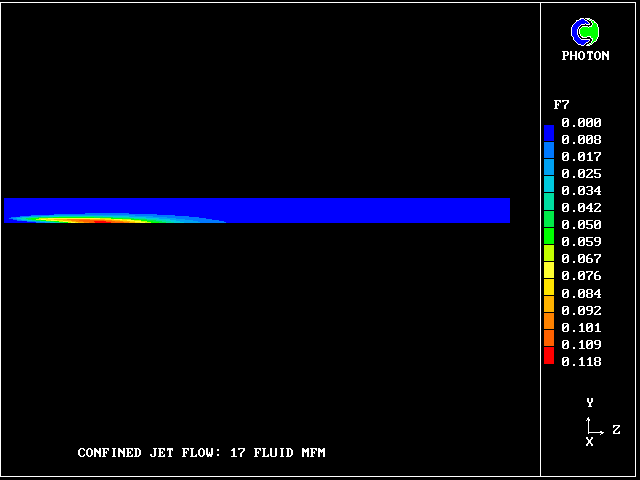Click the PHOTON globe logo
Image resolution: width=640 pixels, height=480 pixels.
pos(585,33)
